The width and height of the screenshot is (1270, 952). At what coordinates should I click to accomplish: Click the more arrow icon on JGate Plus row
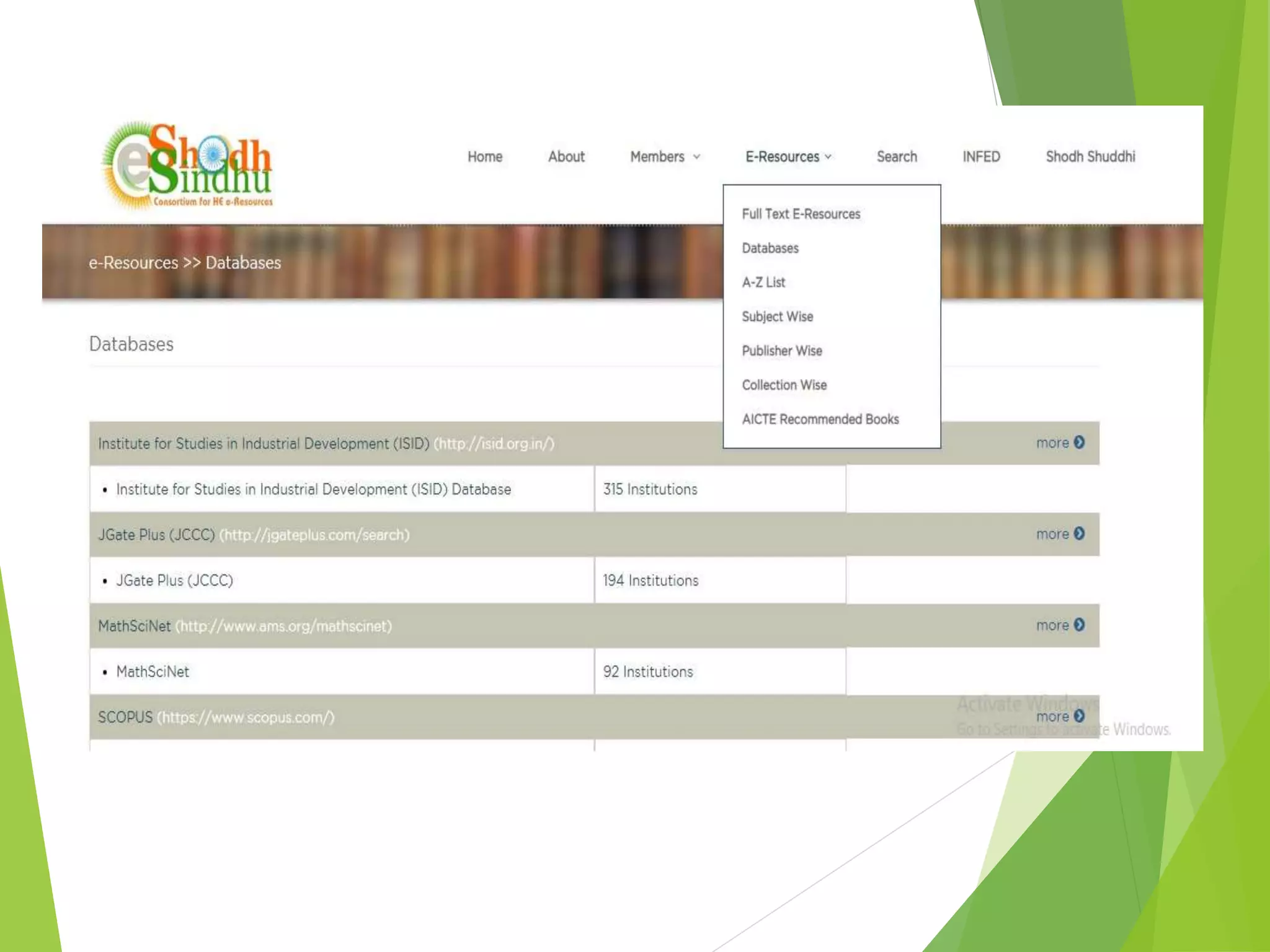(x=1079, y=534)
